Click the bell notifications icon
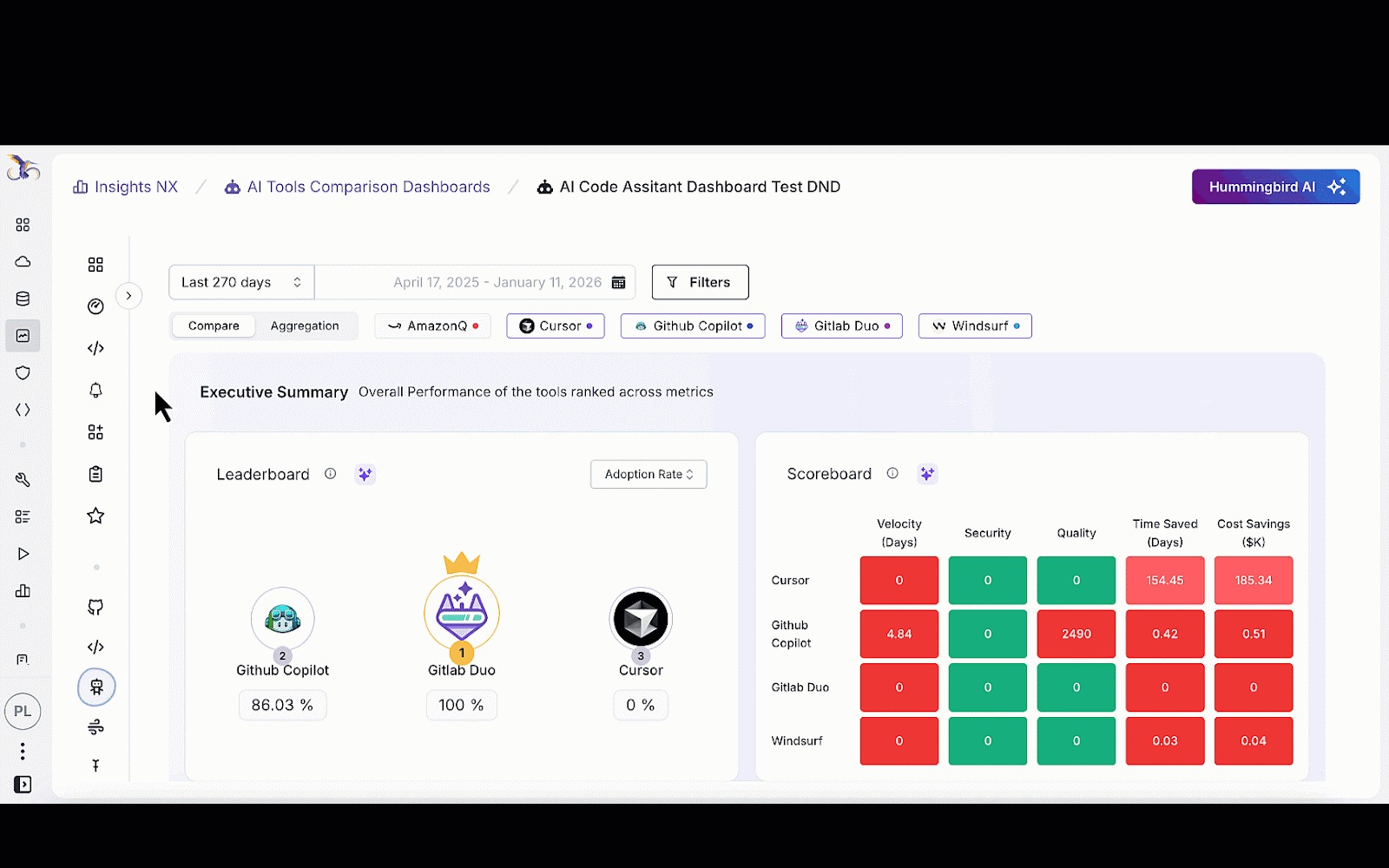Image resolution: width=1389 pixels, height=868 pixels. click(x=95, y=391)
